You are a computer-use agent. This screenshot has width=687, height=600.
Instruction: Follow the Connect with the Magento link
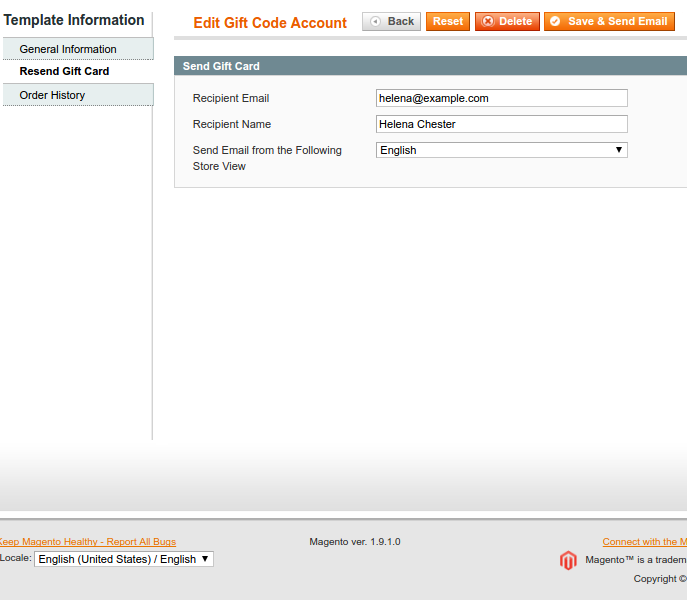pos(644,542)
